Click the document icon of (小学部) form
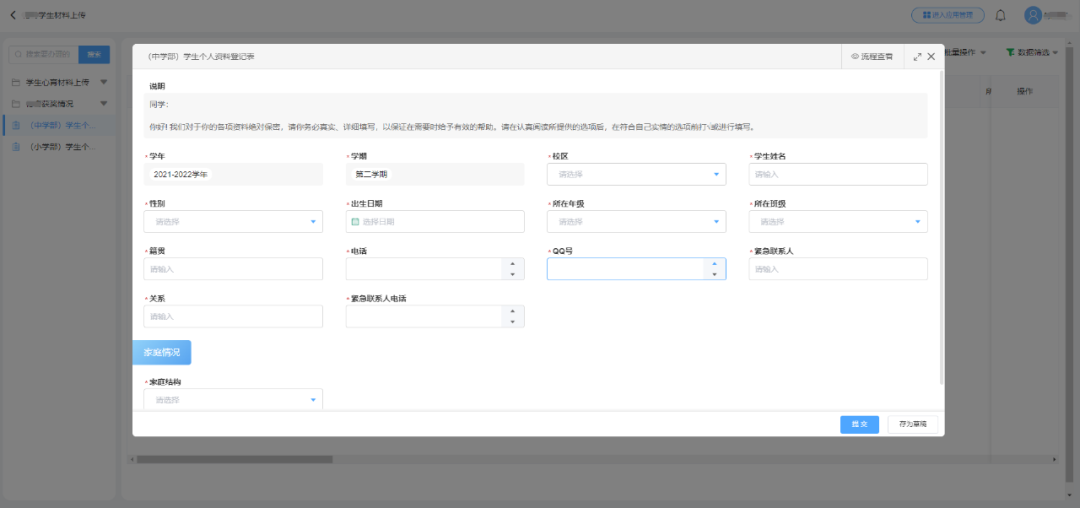 [x=16, y=147]
